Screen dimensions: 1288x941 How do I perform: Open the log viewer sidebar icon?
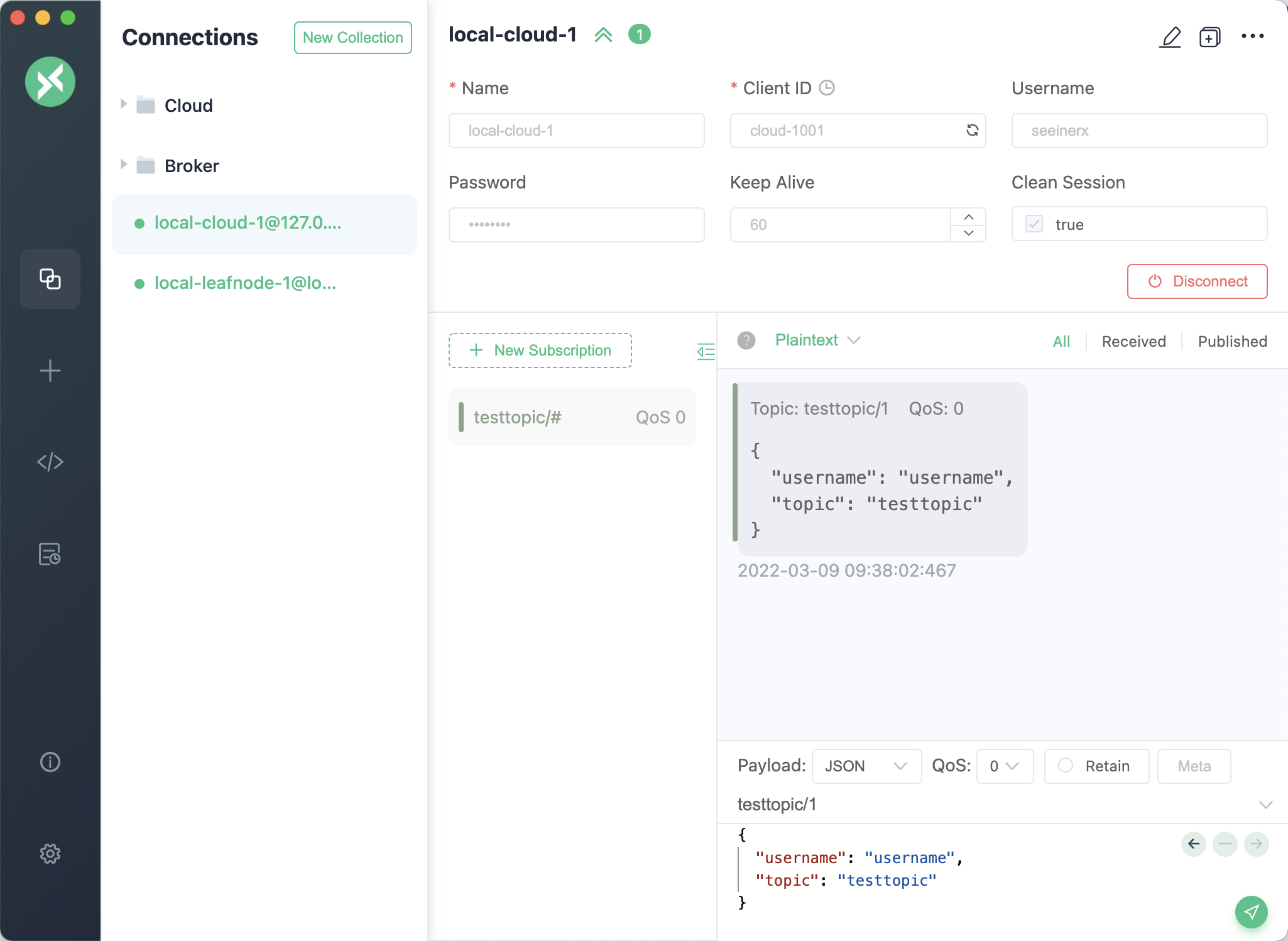click(x=50, y=554)
